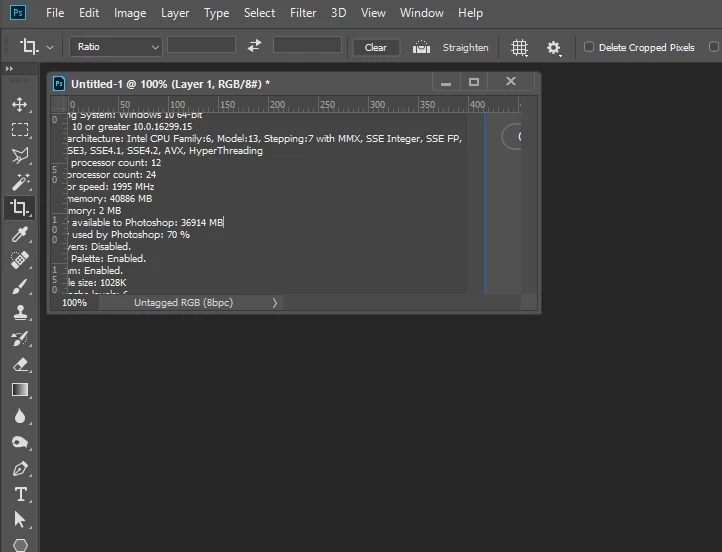Select the Clone Stamp tool
The width and height of the screenshot is (722, 552).
(x=20, y=312)
